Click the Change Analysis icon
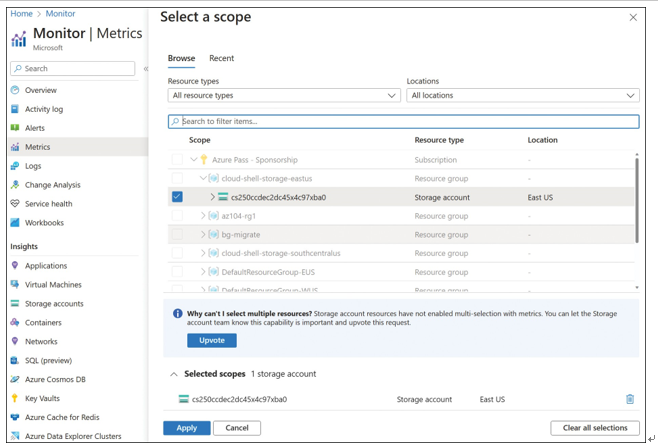Screen dimensions: 658x446 [15, 185]
